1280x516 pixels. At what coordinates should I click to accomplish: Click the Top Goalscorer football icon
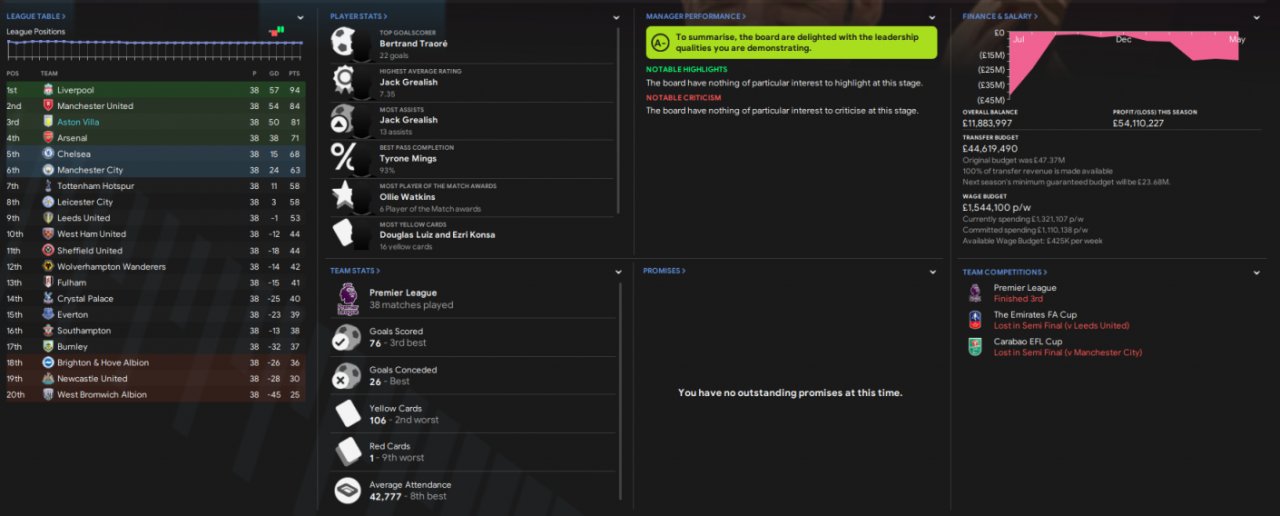[x=344, y=41]
